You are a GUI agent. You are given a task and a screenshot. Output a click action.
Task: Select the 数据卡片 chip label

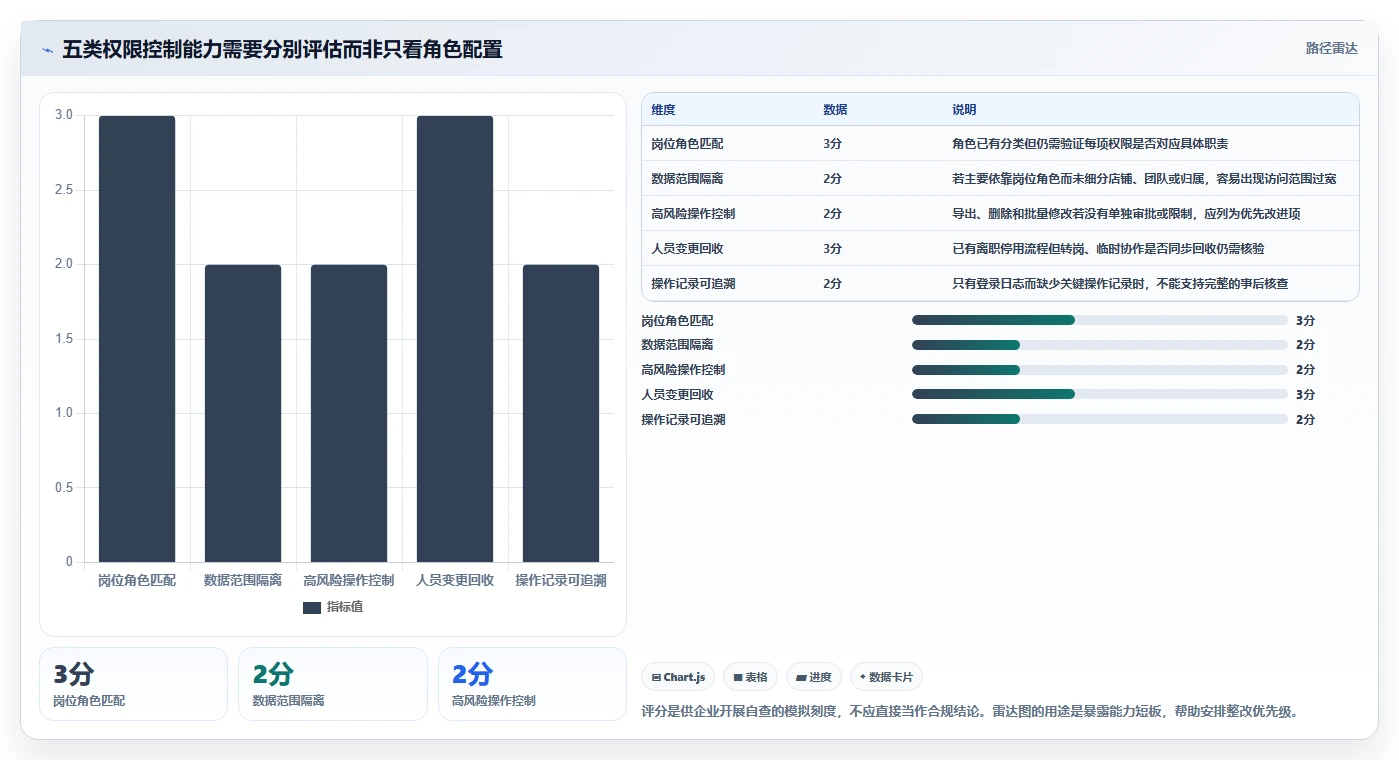[891, 677]
